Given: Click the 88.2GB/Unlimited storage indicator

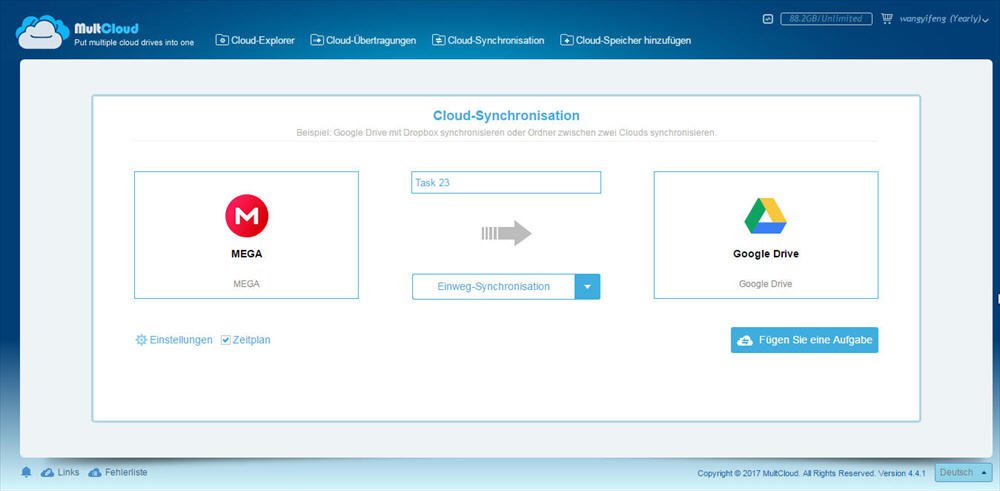Looking at the screenshot, I should pyautogui.click(x=826, y=18).
